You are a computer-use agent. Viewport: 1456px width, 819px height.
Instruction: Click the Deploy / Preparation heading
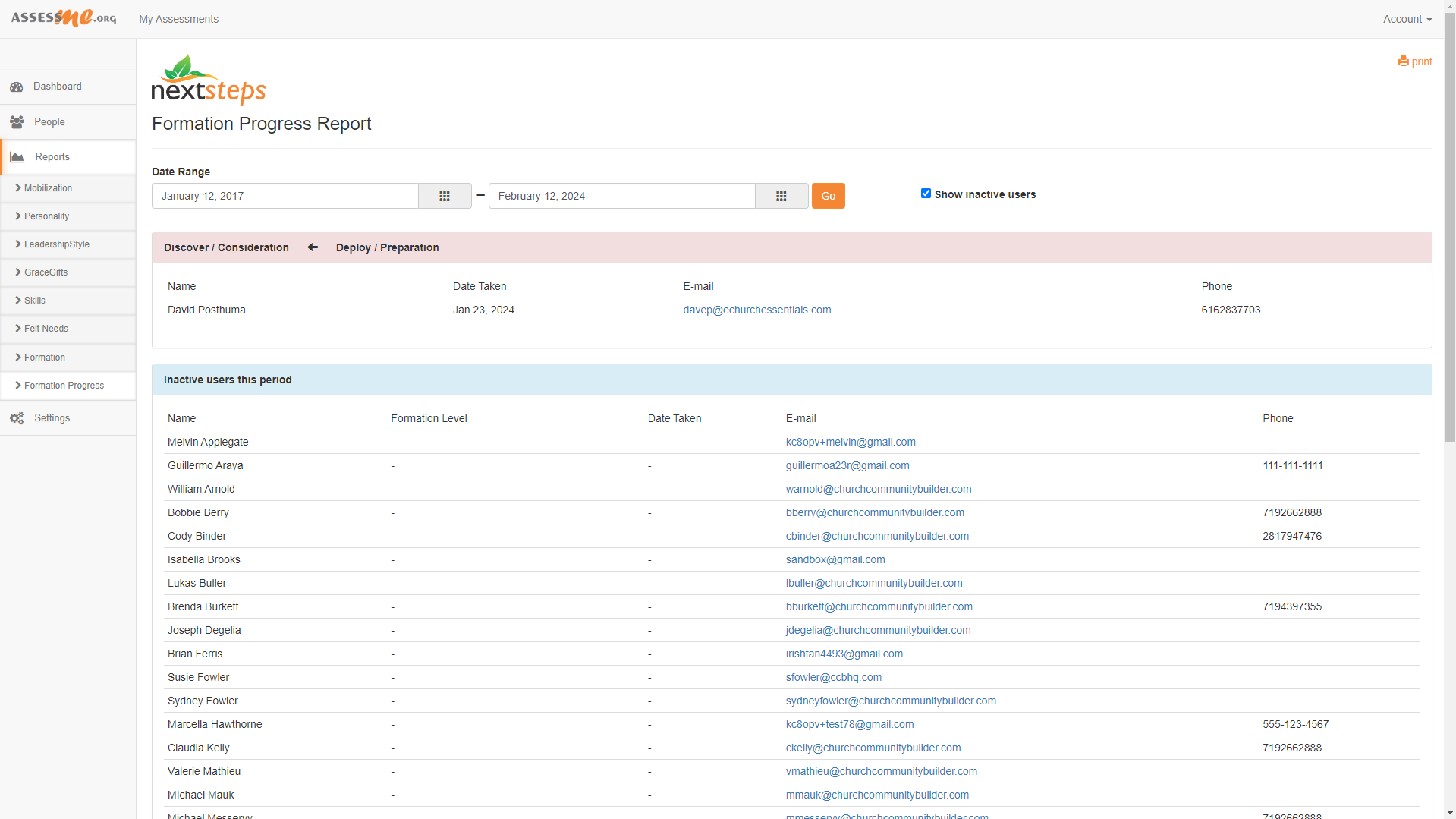[x=387, y=247]
